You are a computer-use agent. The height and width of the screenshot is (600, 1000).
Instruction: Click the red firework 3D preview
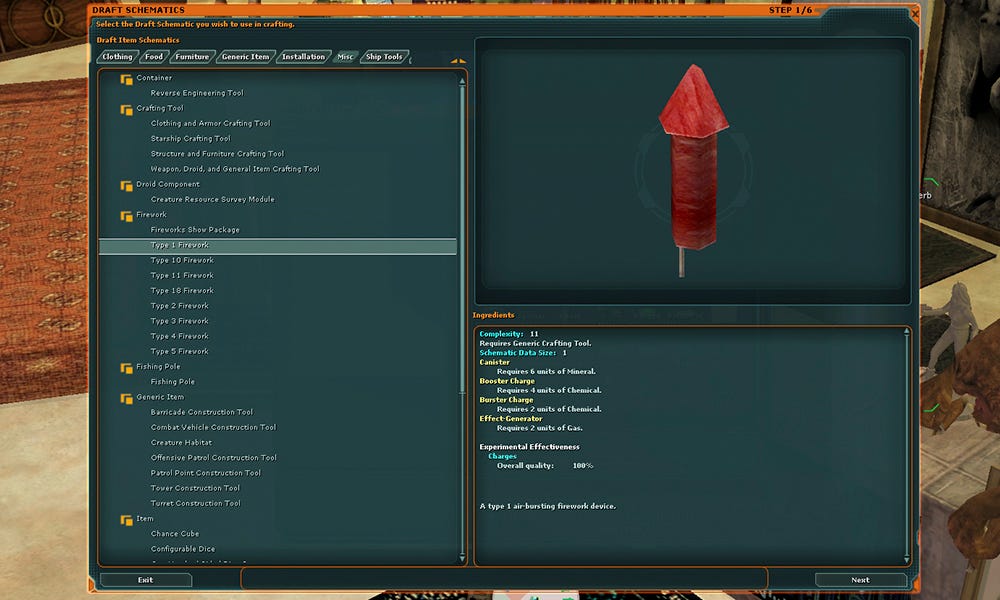[693, 170]
